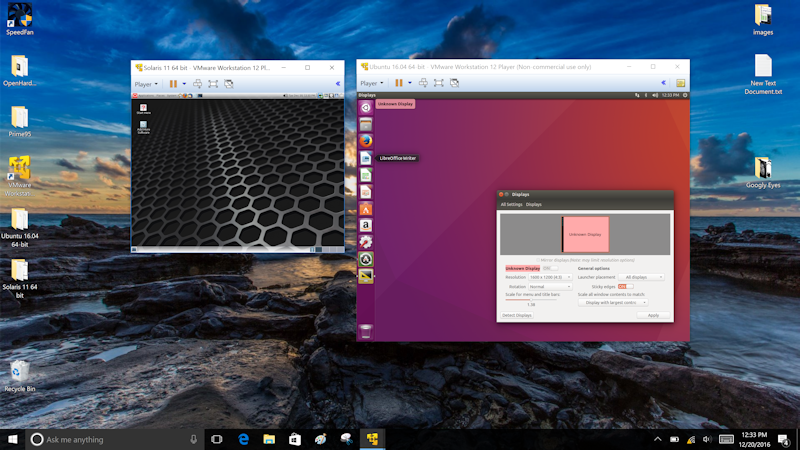Image resolution: width=800 pixels, height=450 pixels.
Task: Pause the Solaris virtual machine
Action: tap(173, 84)
